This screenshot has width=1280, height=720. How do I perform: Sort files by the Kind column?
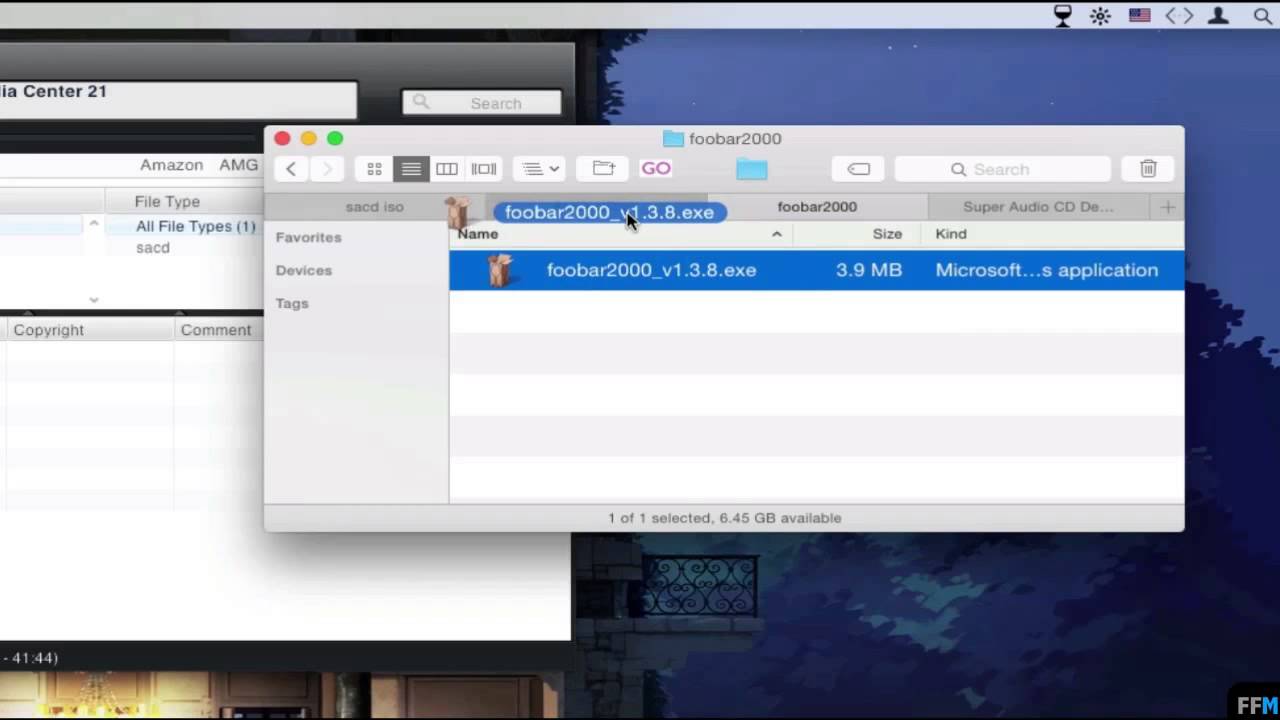pyautogui.click(x=951, y=234)
